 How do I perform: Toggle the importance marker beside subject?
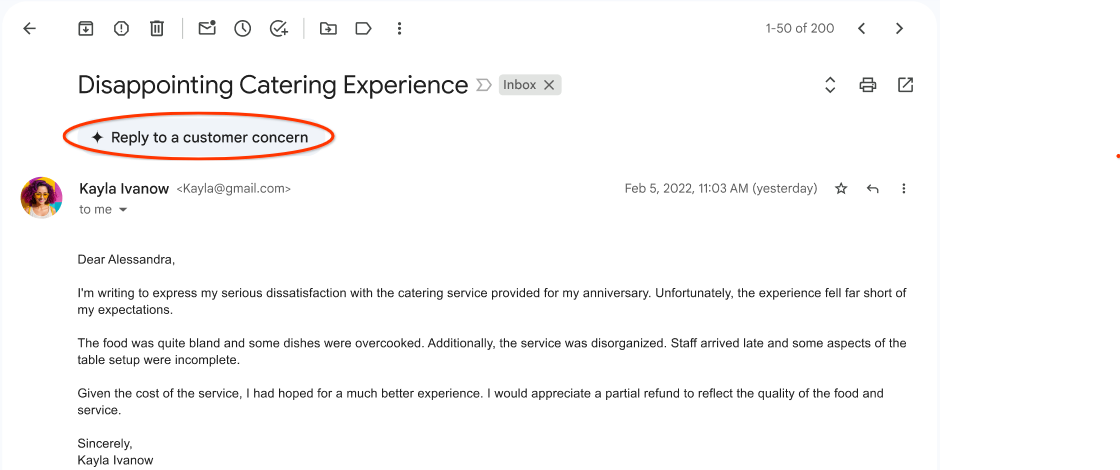[484, 85]
